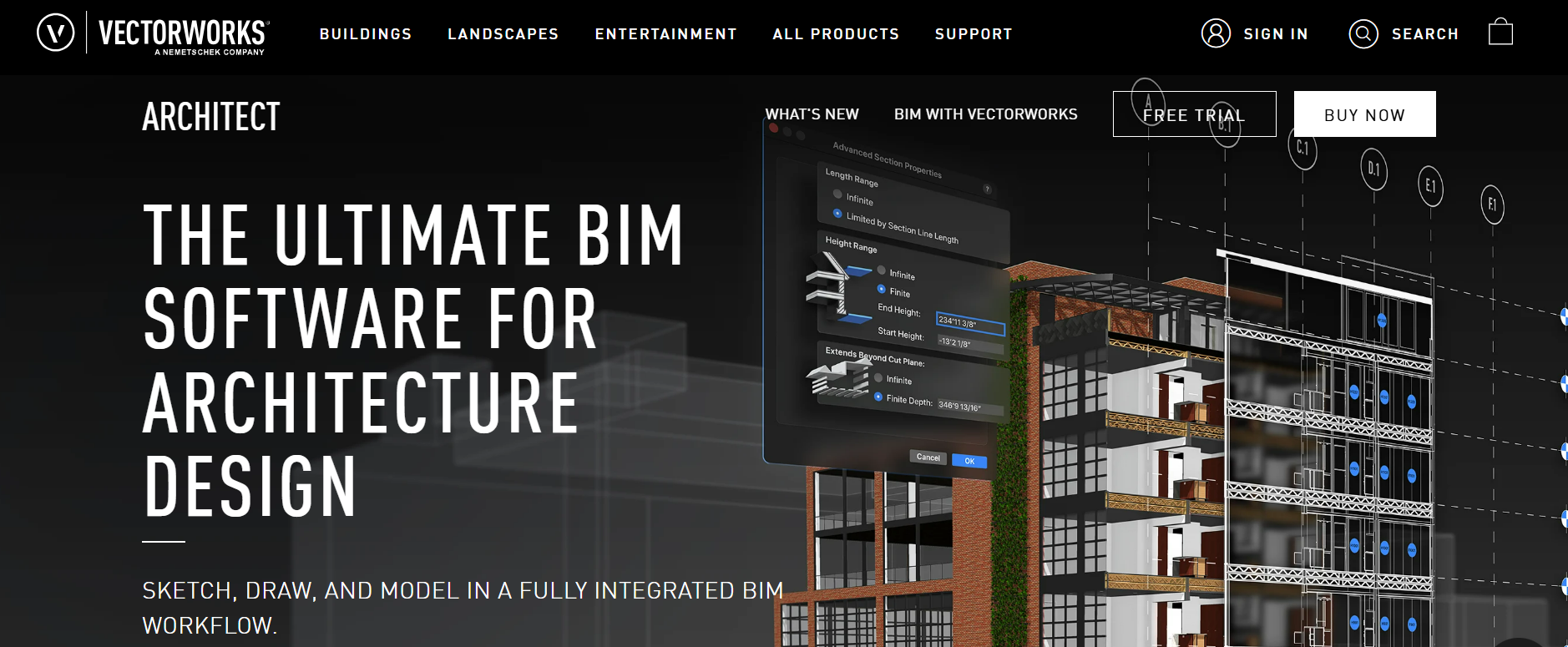
Task: Expand the Entertainment menu
Action: (665, 34)
